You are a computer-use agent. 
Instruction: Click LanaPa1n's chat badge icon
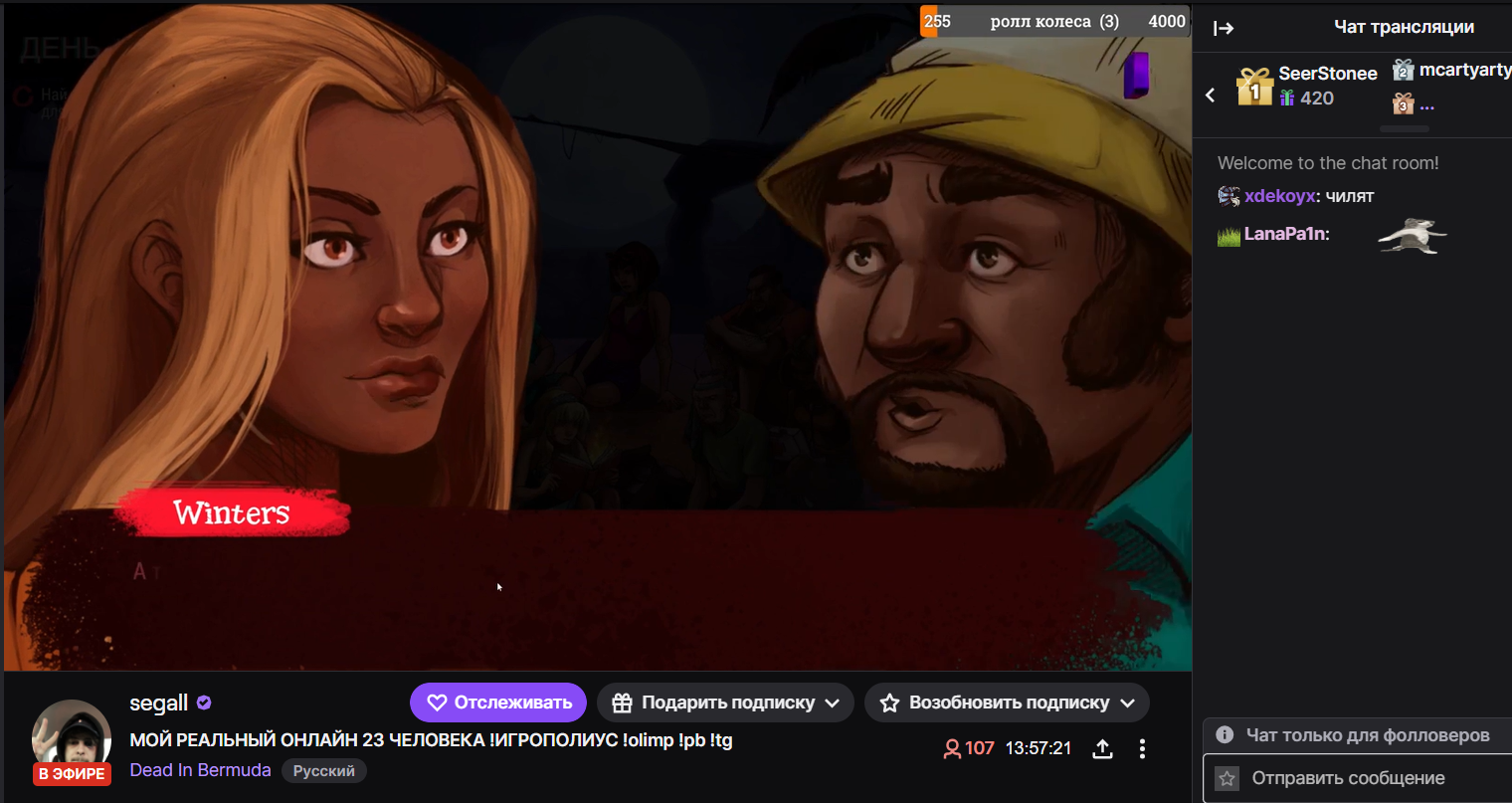1228,236
